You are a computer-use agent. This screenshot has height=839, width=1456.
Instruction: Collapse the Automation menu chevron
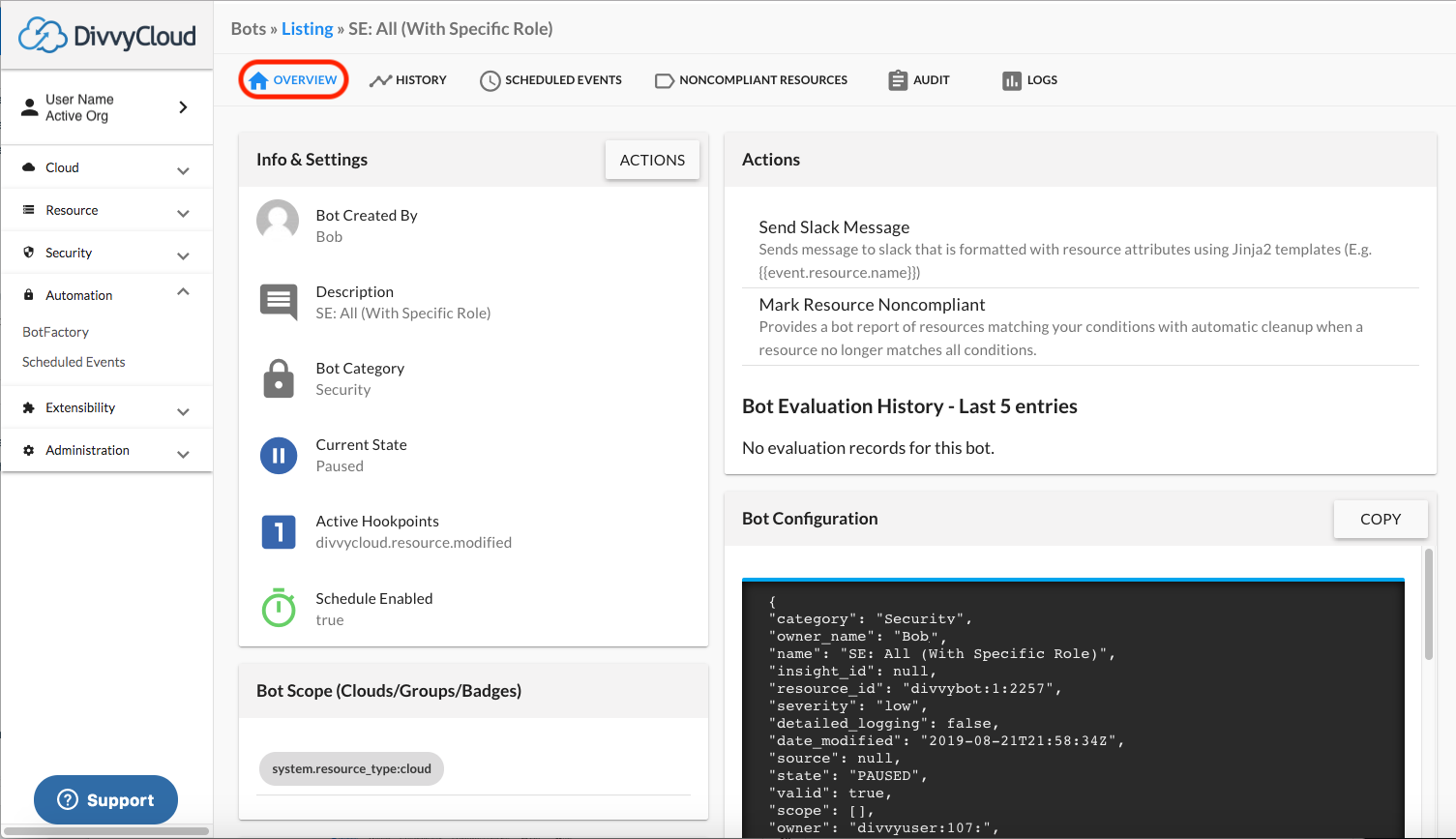click(183, 292)
